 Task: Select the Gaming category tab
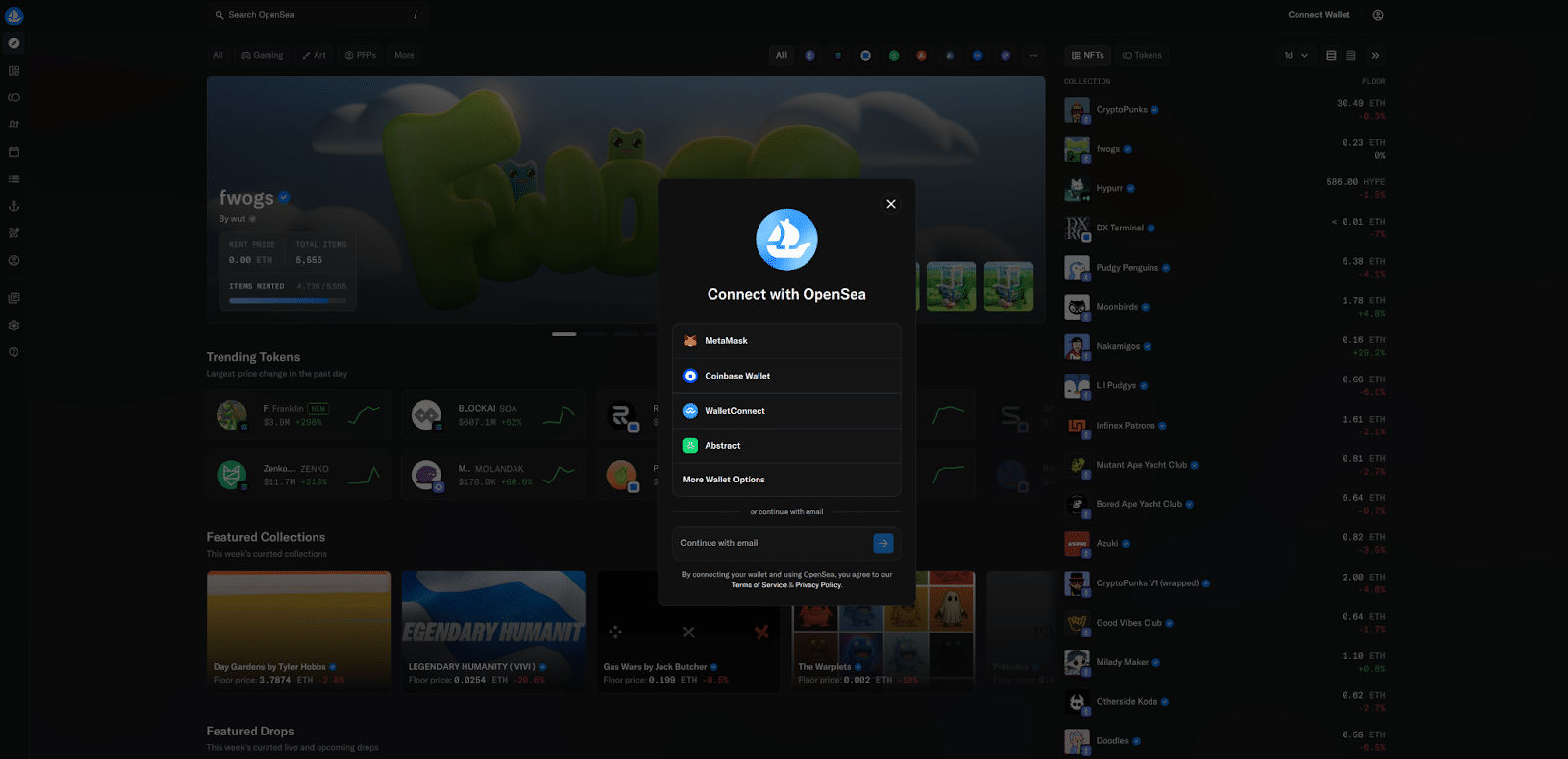click(263, 56)
